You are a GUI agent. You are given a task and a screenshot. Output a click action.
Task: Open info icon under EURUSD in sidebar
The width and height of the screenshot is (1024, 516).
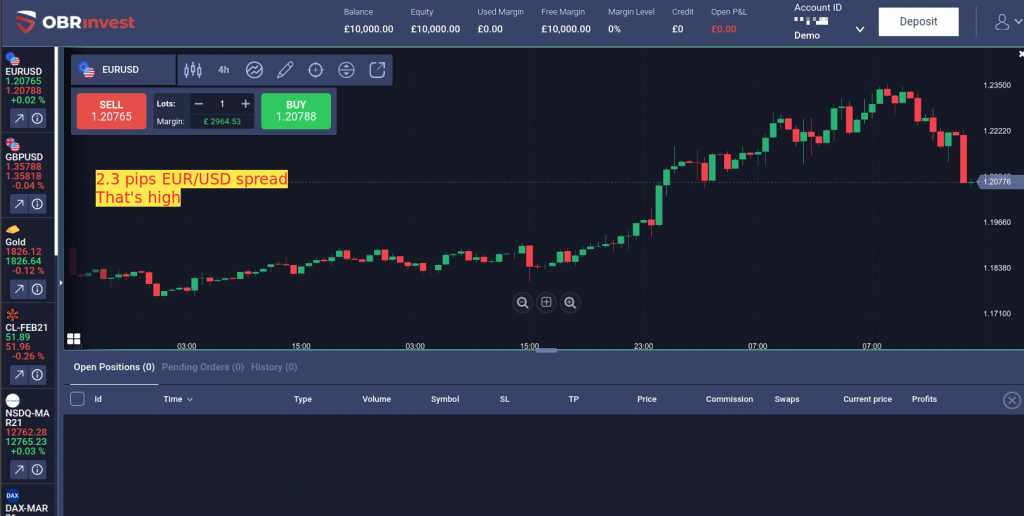37,118
